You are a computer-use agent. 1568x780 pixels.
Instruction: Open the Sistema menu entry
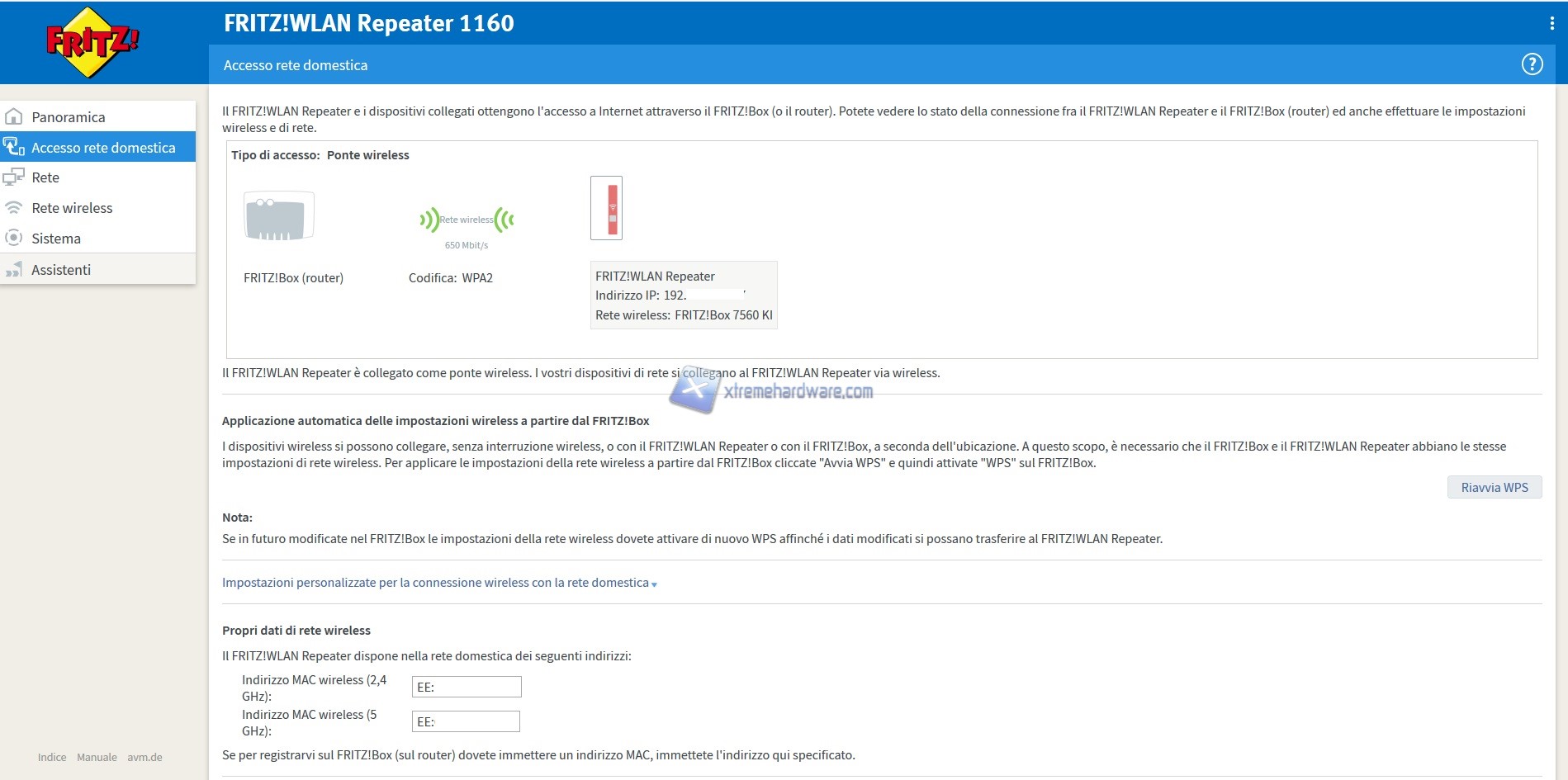[x=56, y=239]
